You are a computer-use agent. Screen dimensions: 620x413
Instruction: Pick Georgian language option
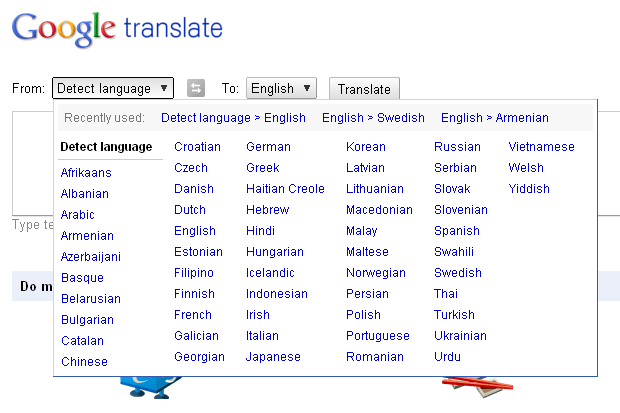click(199, 356)
